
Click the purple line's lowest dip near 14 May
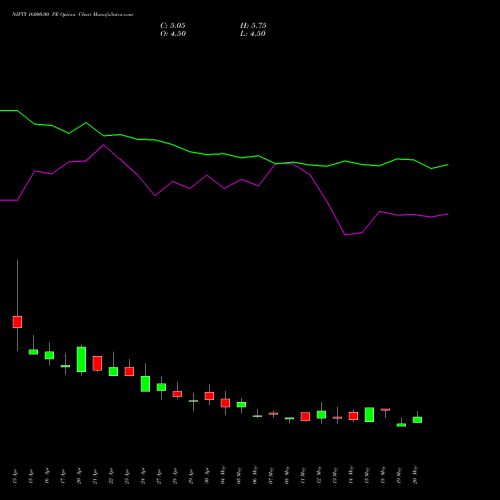pos(345,235)
